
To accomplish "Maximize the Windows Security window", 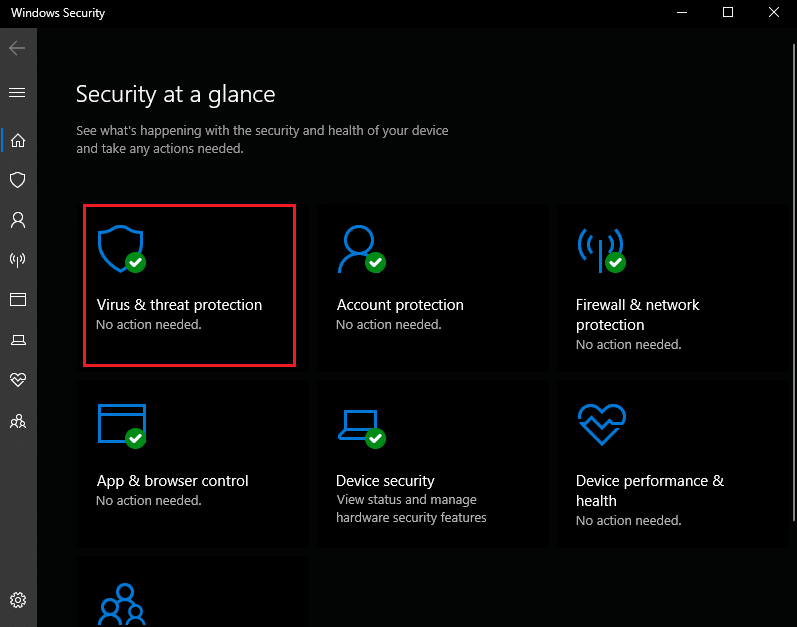I will tap(728, 13).
